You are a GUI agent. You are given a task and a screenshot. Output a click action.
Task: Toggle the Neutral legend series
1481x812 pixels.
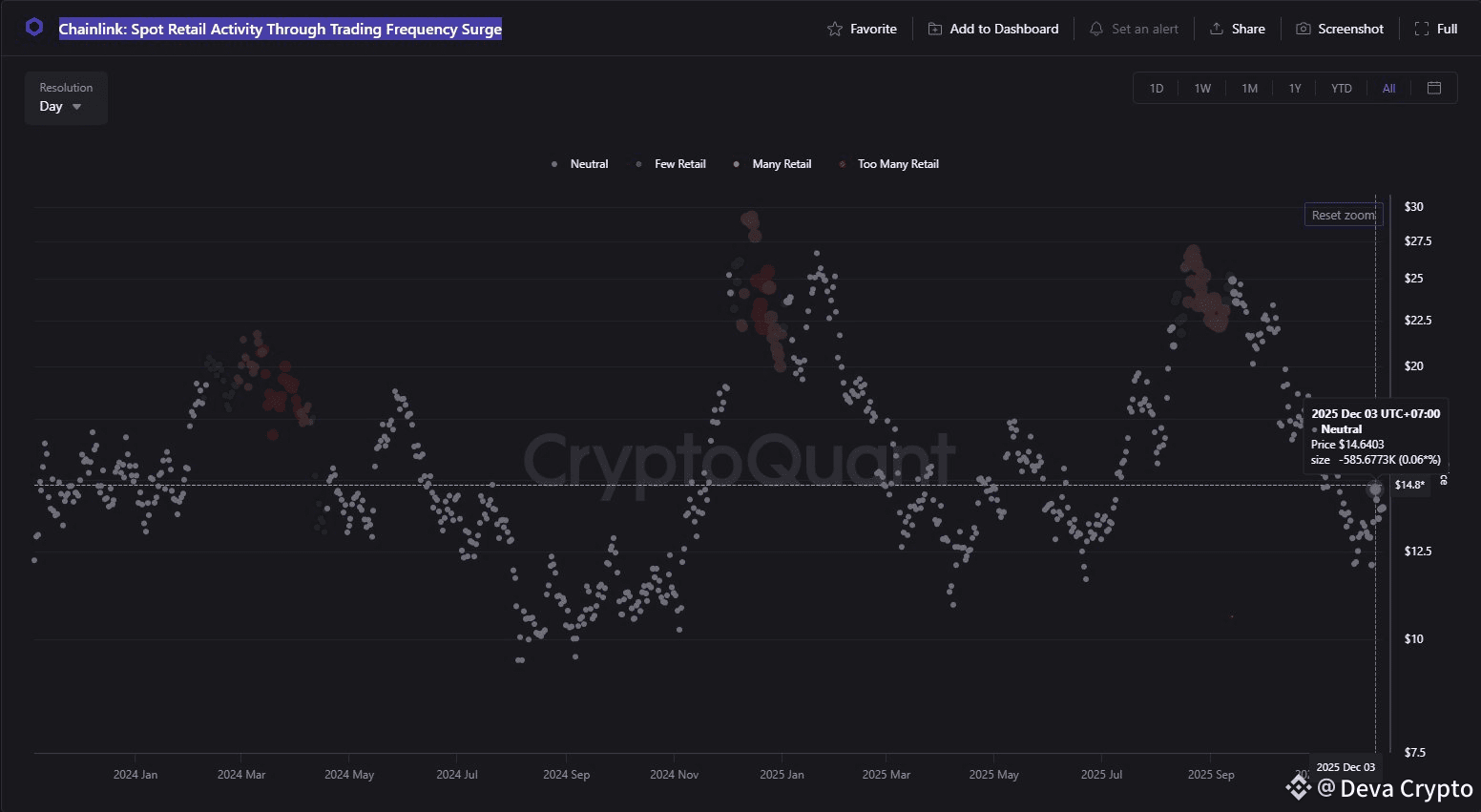pyautogui.click(x=580, y=164)
